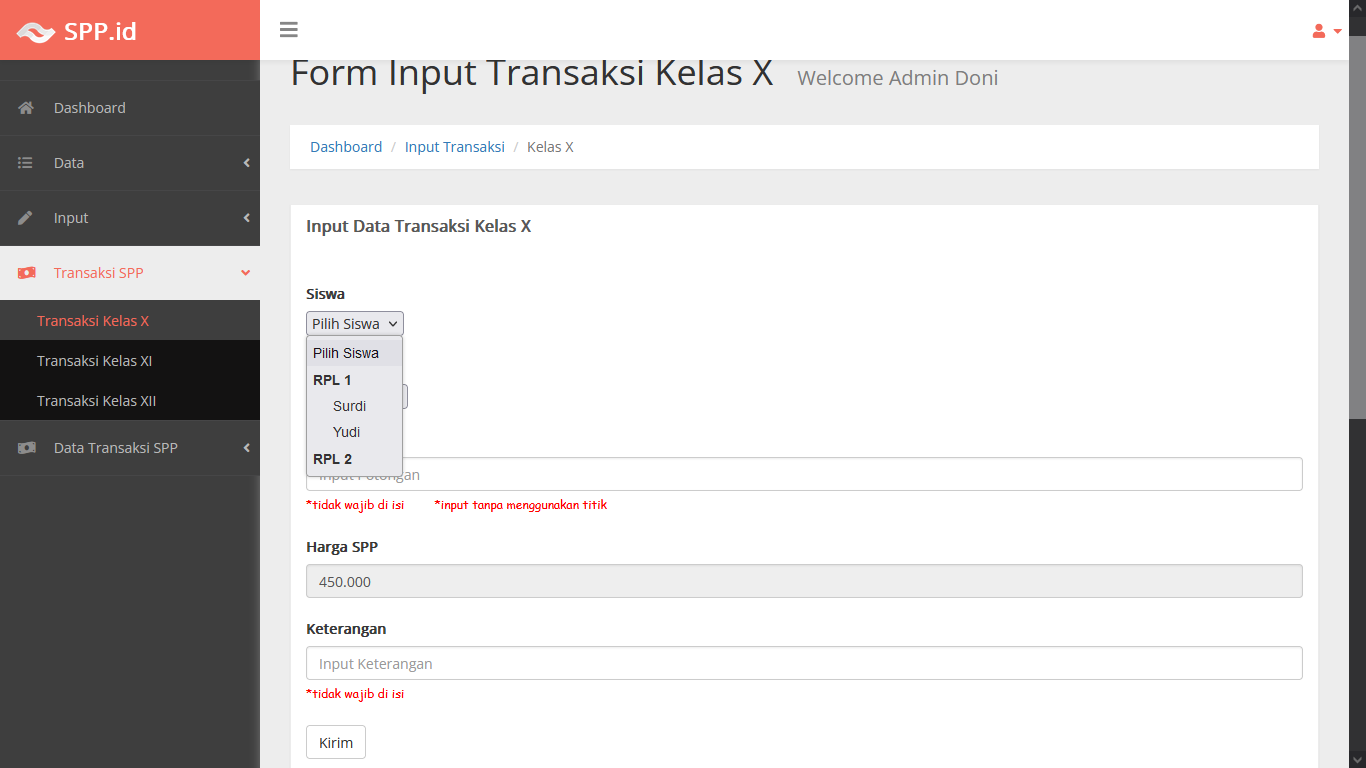Collapse the Transaksi SPP submenu chevron
Viewport: 1366px width, 768px height.
point(246,273)
